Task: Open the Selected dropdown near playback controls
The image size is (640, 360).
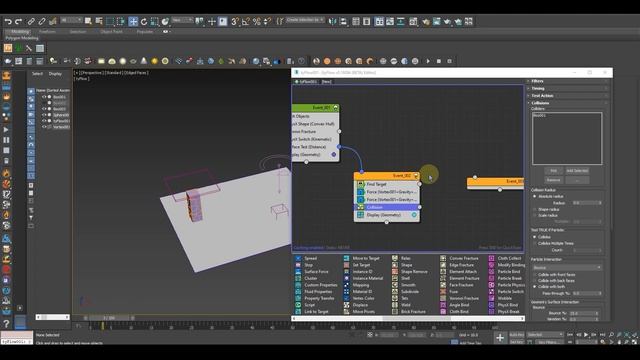Action: tap(544, 335)
